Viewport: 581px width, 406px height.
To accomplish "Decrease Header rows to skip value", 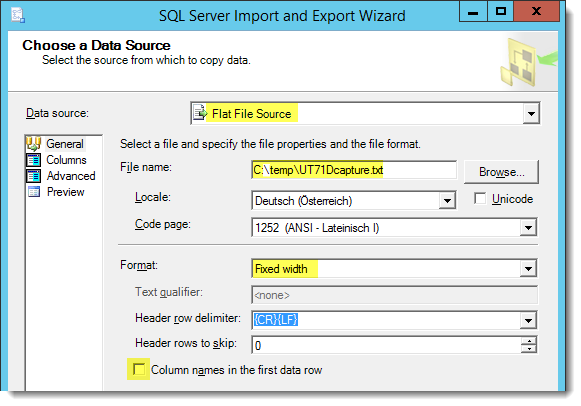I will pos(529,349).
